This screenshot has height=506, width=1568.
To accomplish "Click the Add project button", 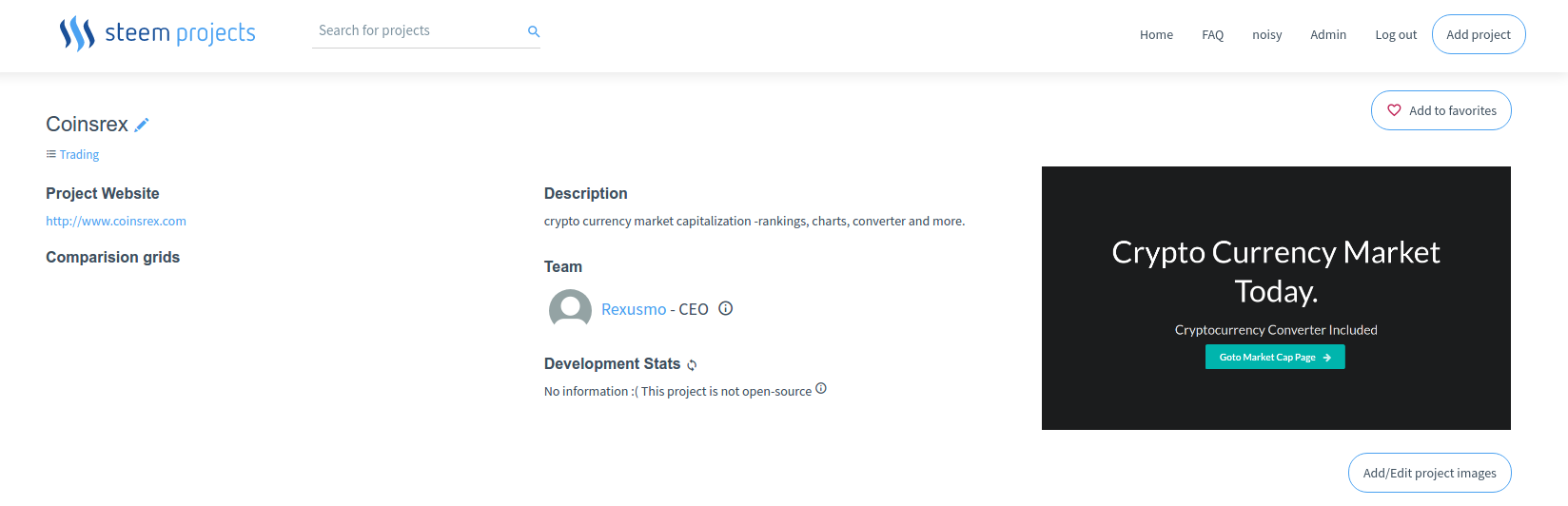I will click(x=1479, y=34).
